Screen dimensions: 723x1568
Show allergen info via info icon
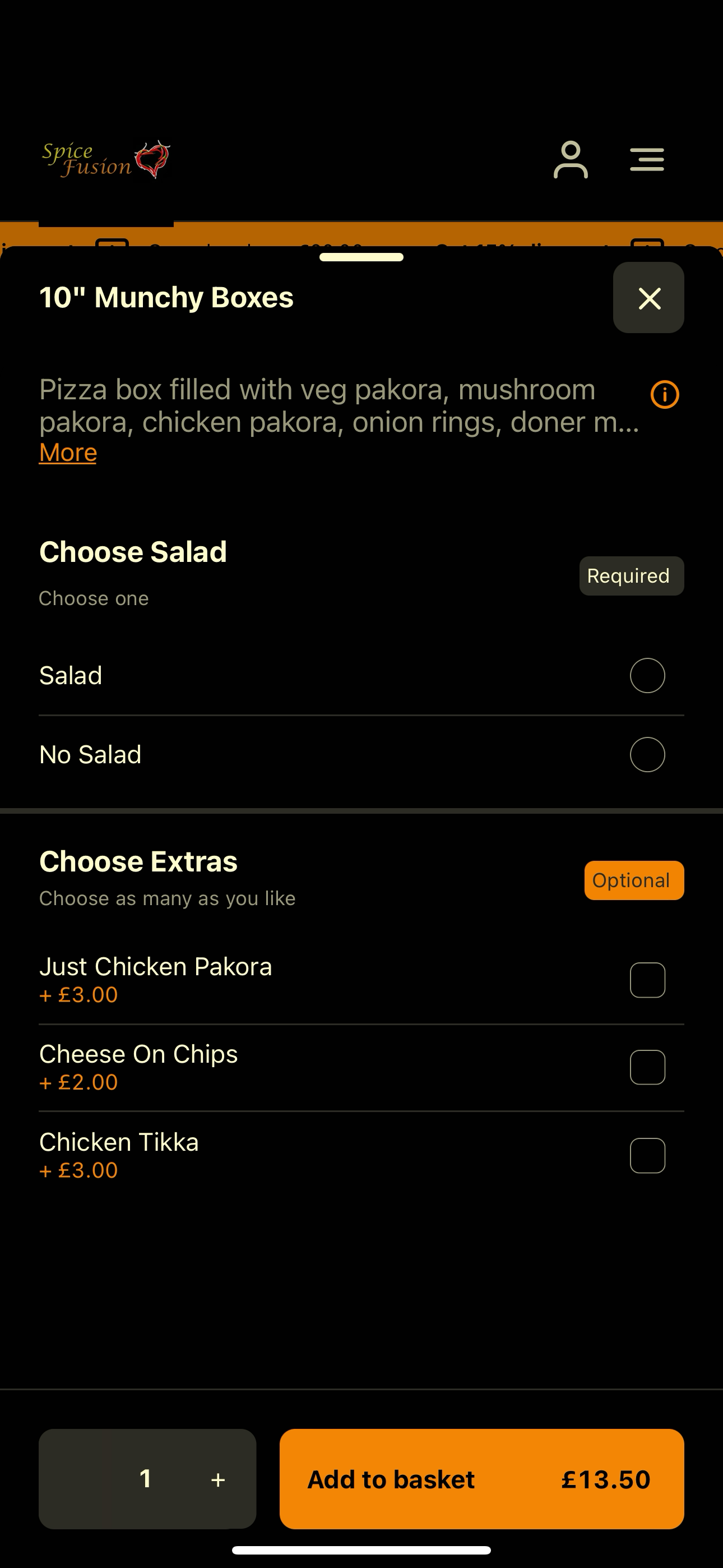click(x=665, y=394)
